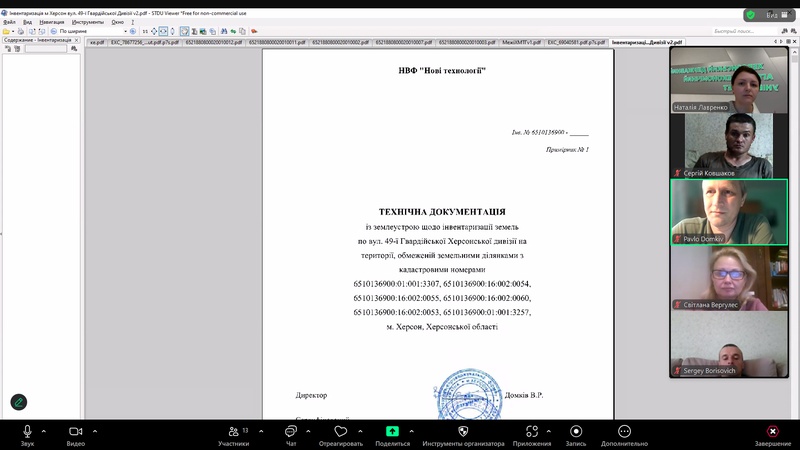The width and height of the screenshot is (800, 450).
Task: Switch to EXC_69040581.pdf.p7s.pdf tab
Action: point(576,42)
